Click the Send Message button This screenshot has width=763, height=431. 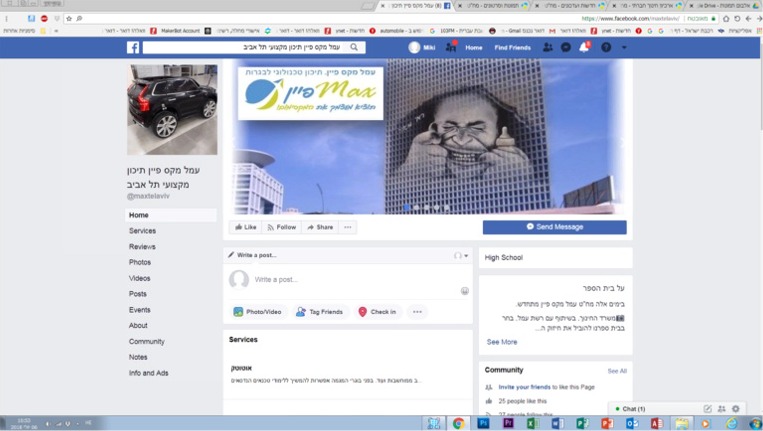click(x=554, y=227)
